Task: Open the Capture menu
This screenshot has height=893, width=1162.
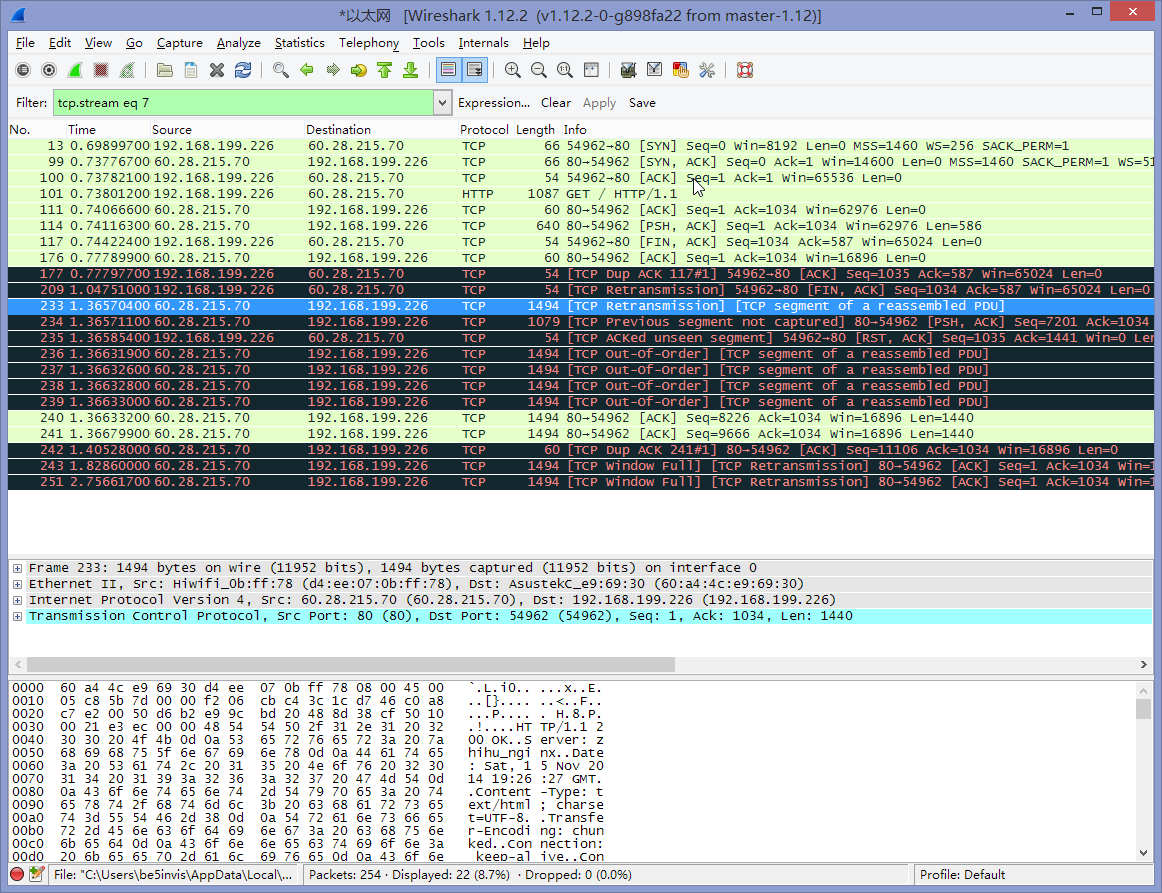Action: [x=179, y=43]
